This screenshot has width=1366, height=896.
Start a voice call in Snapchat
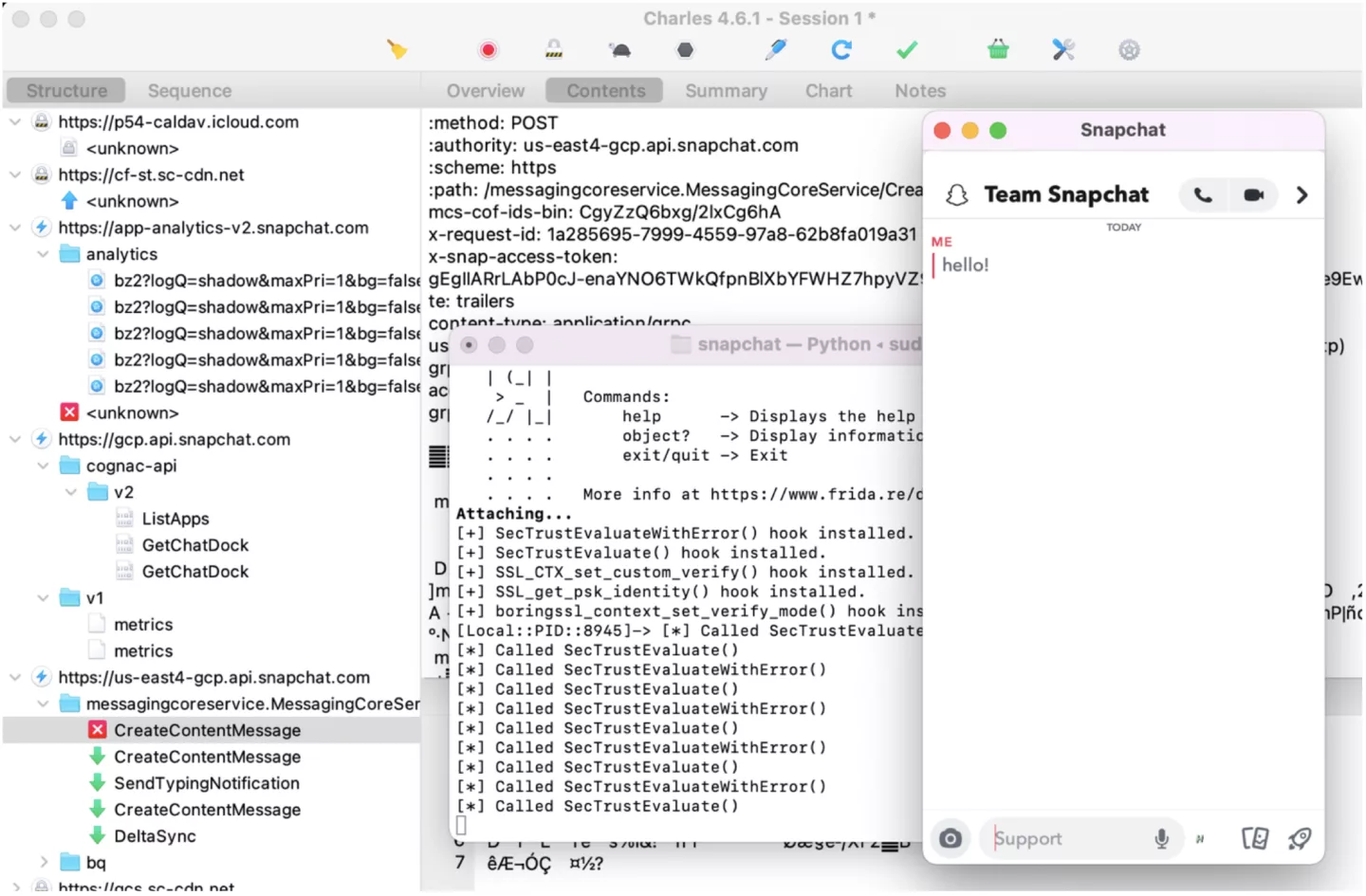(x=1203, y=194)
